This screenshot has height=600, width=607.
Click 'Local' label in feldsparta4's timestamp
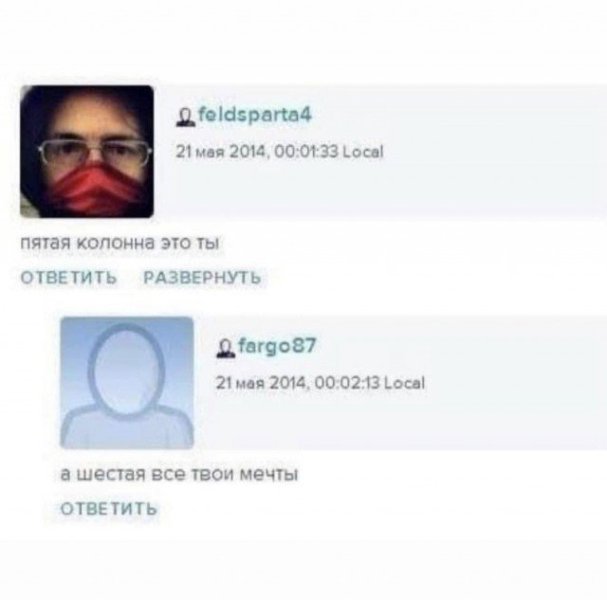pos(363,151)
